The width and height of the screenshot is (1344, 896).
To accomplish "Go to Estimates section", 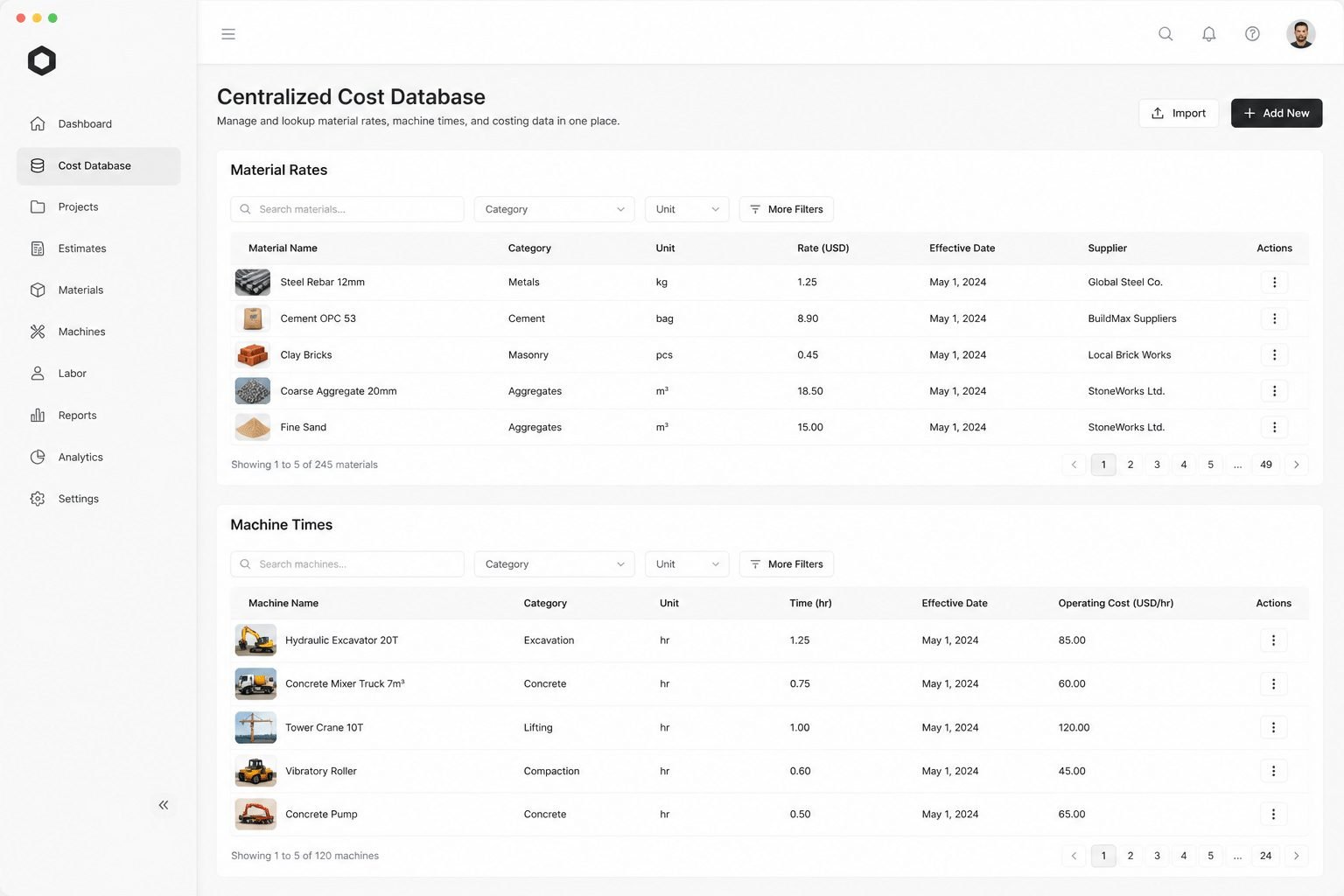I will click(x=99, y=248).
